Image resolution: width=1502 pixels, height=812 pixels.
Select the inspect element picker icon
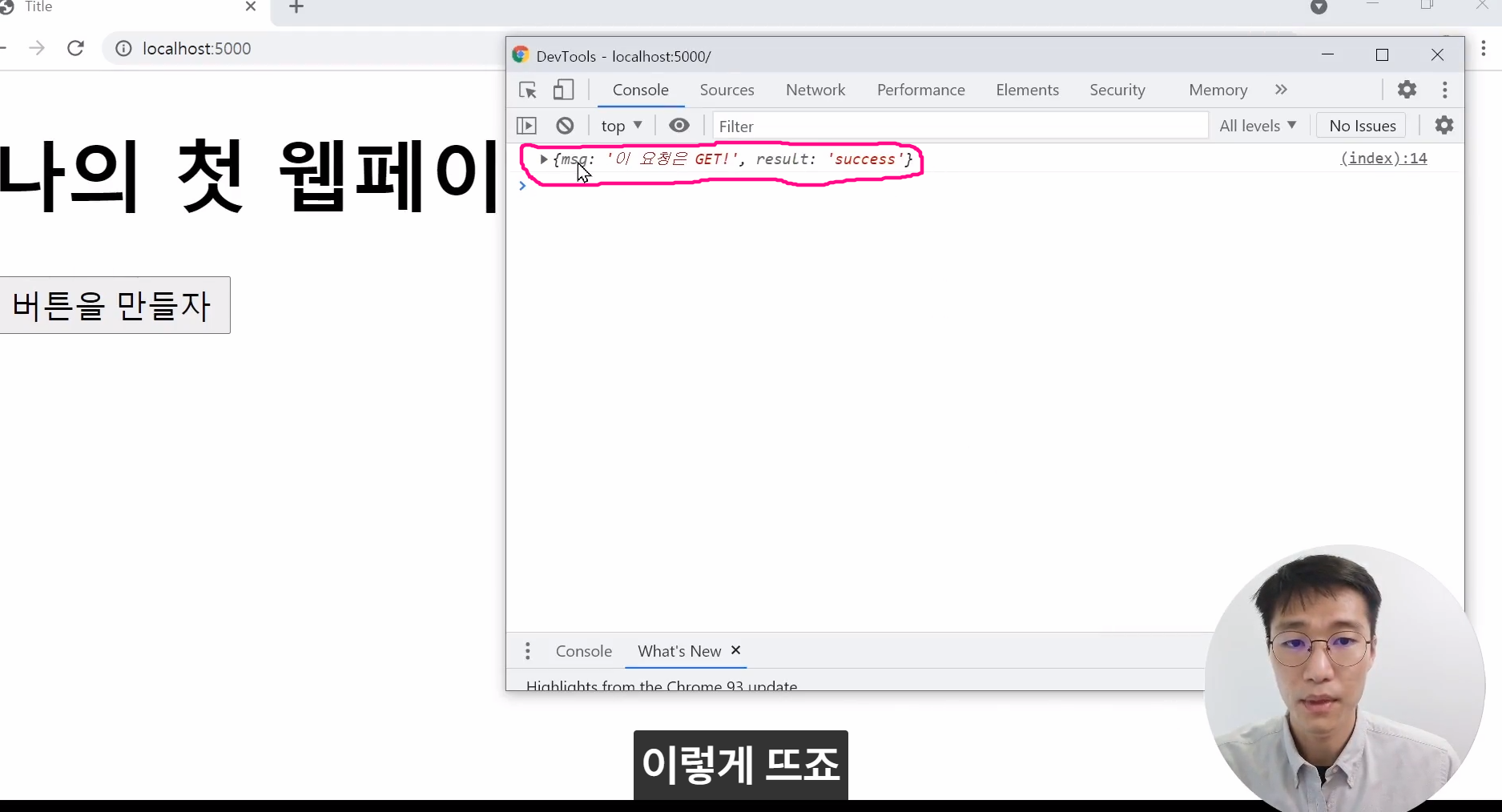coord(528,90)
